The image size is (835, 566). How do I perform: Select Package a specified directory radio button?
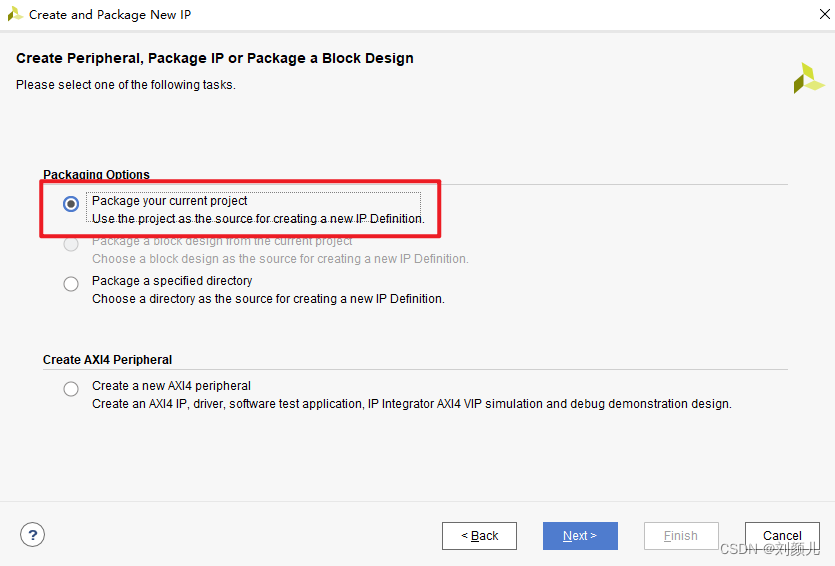pyautogui.click(x=71, y=284)
